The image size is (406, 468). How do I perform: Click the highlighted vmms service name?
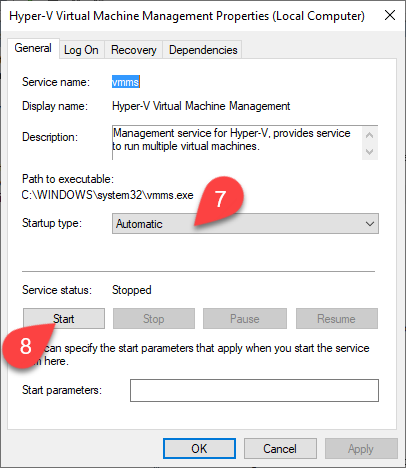126,82
